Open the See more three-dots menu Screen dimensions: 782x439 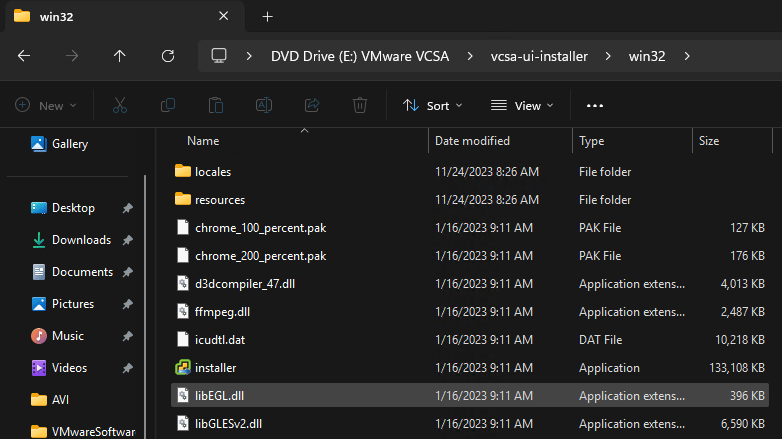(x=595, y=105)
